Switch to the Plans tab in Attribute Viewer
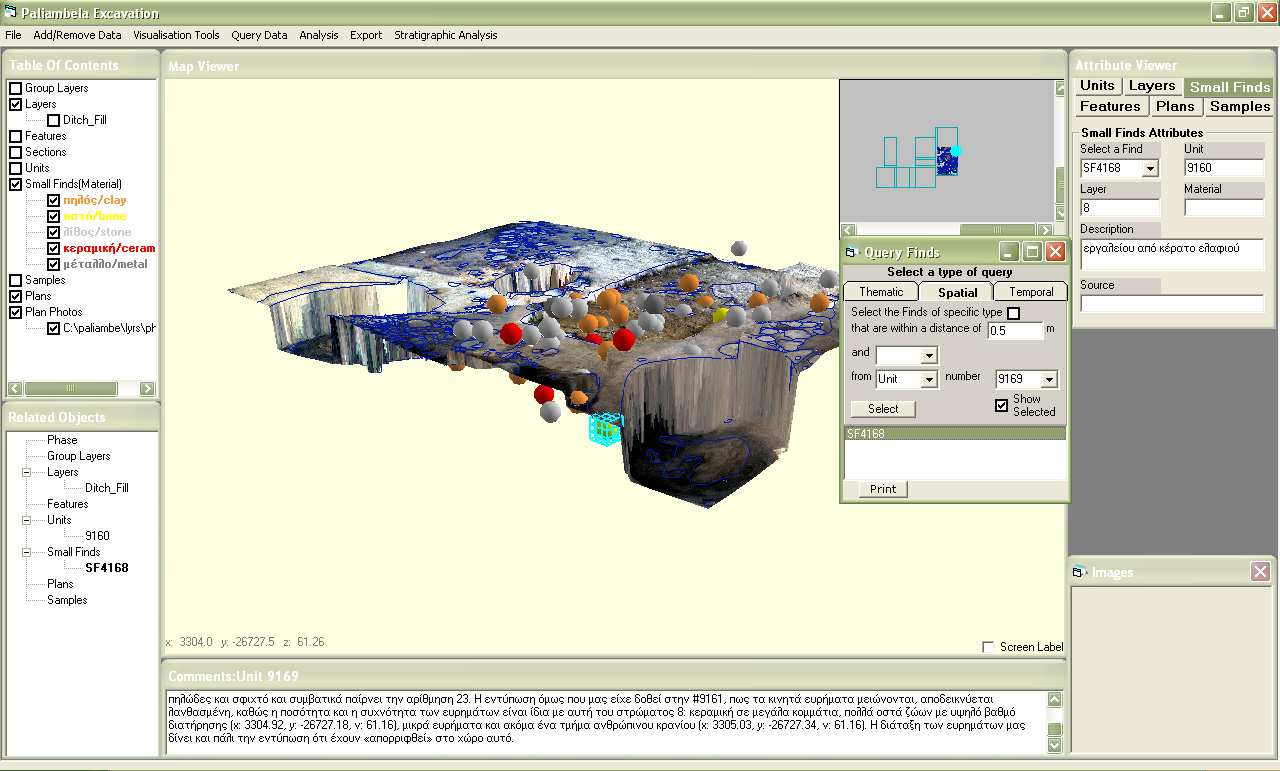1280x771 pixels. (x=1175, y=106)
